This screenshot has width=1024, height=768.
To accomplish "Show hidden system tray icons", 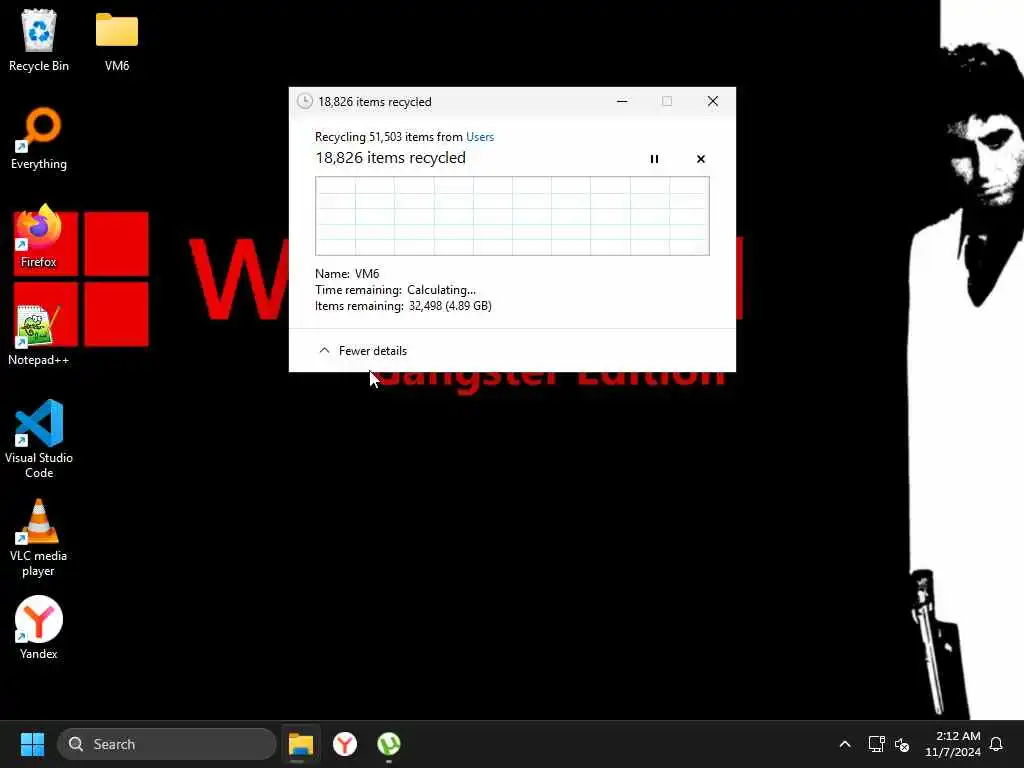I will click(x=844, y=744).
